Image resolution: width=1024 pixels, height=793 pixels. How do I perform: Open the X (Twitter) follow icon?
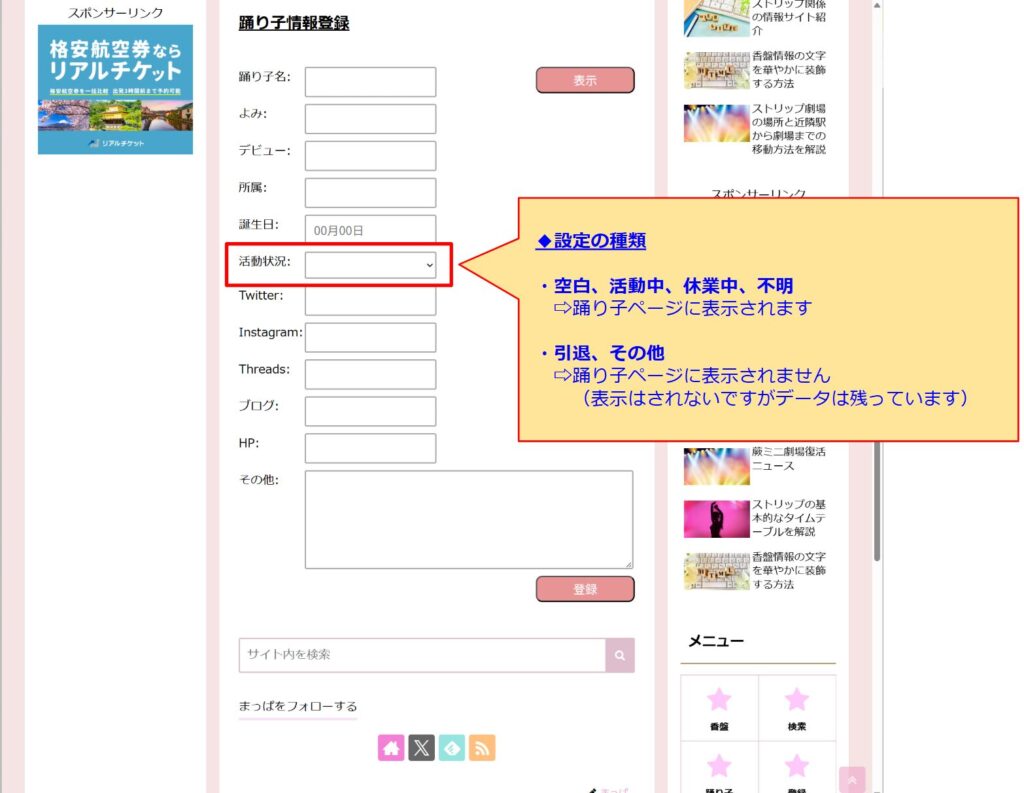point(421,747)
